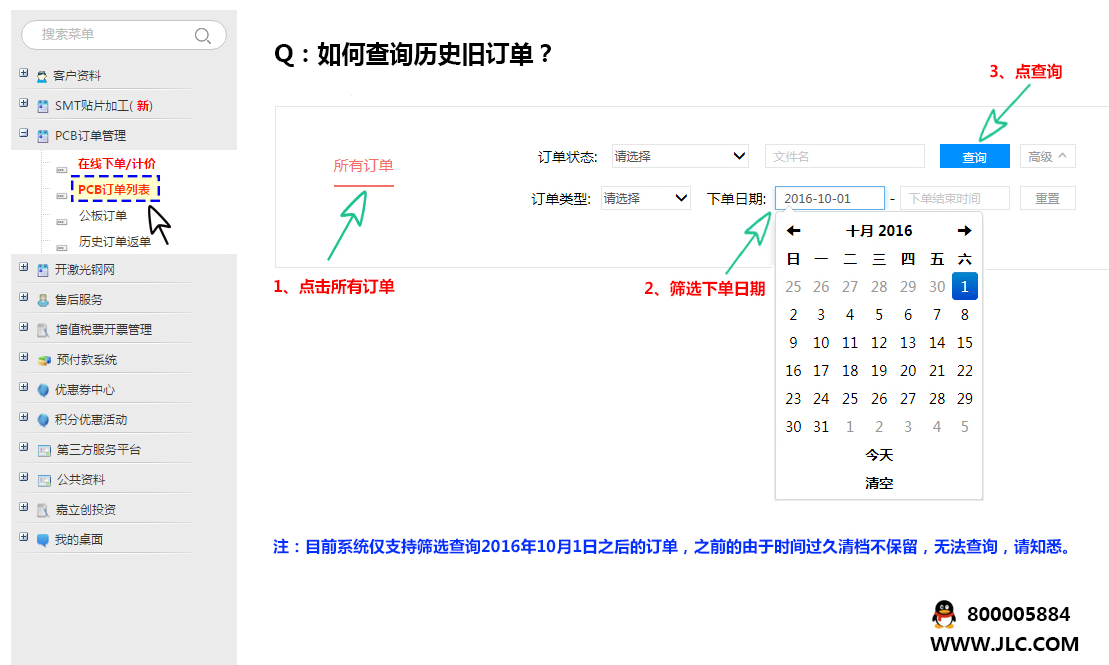Screen dimensions: 1109x665
Task: Click the 预付款系统 icon in sidebar
Action: 43,360
